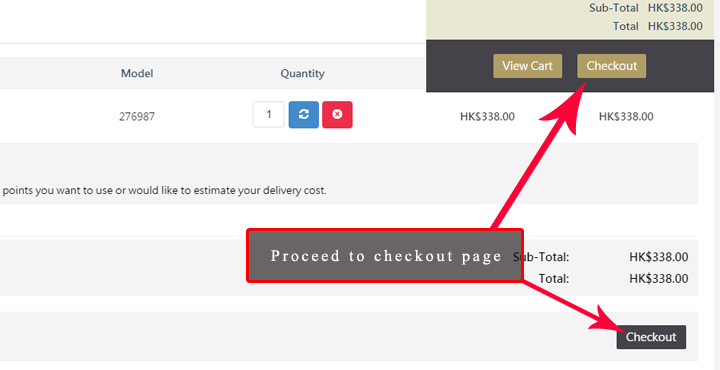
Task: Select the model number 276987
Action: (137, 117)
